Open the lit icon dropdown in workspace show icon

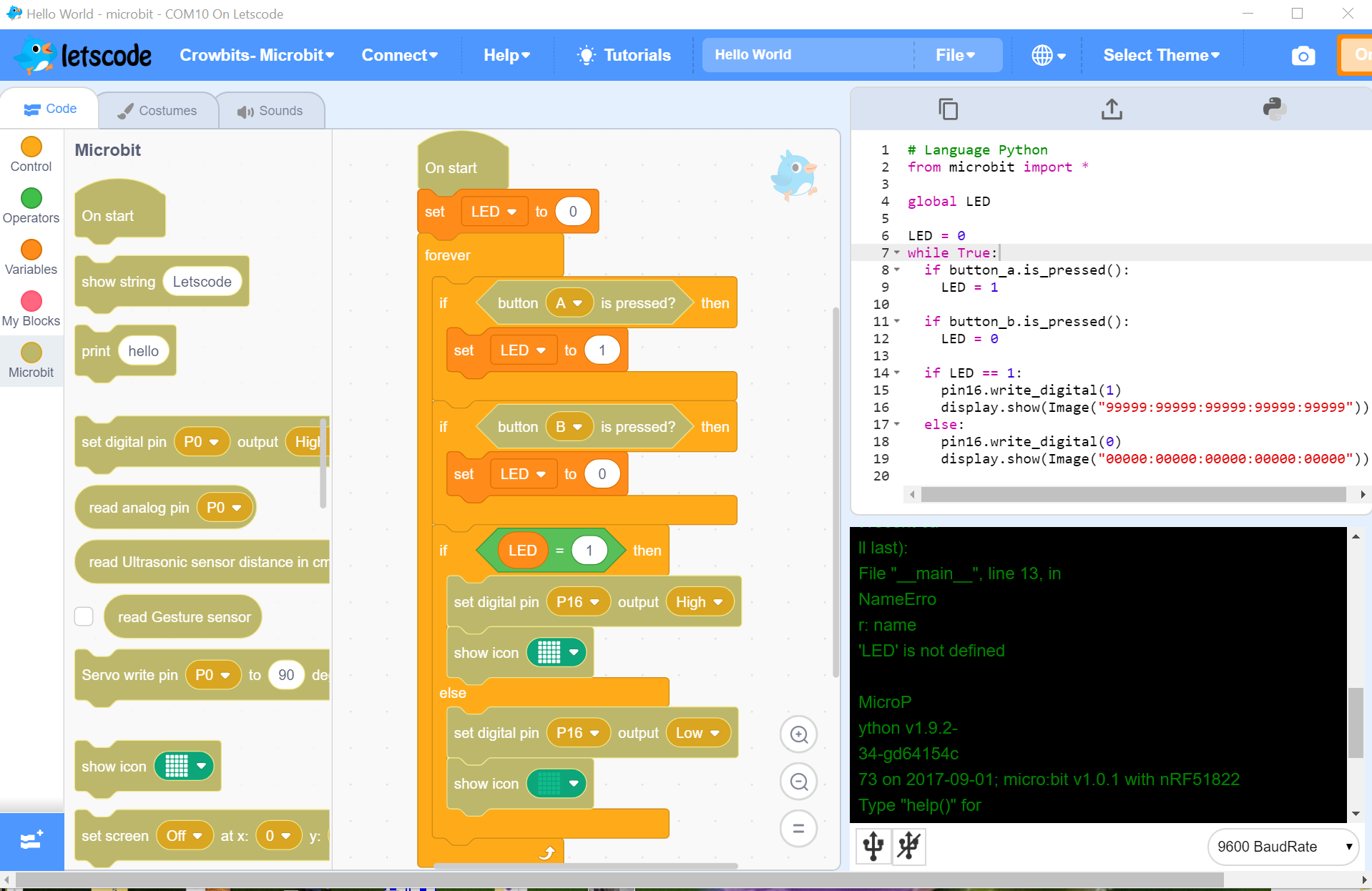tap(557, 652)
